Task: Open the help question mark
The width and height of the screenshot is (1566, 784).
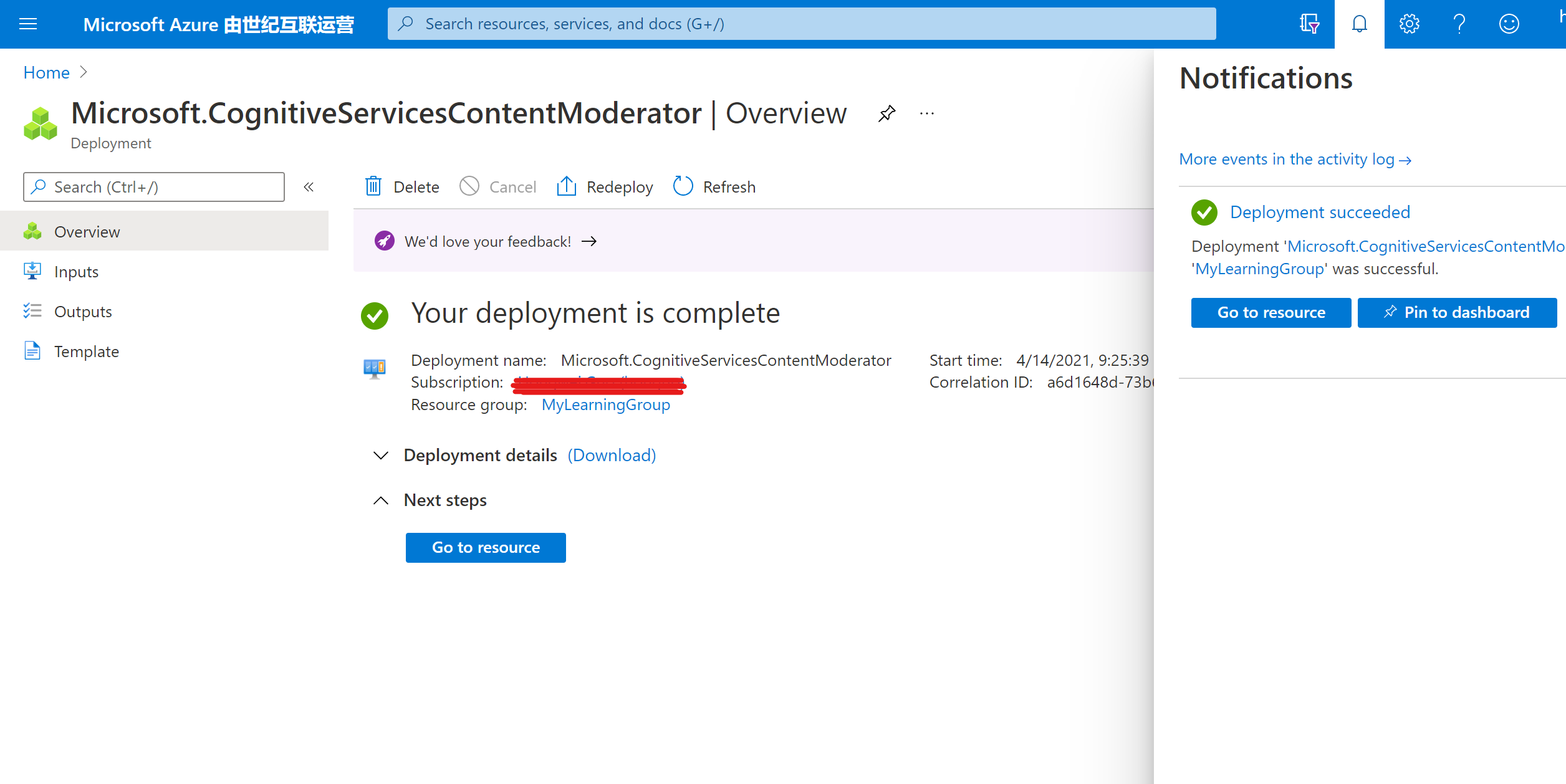Action: pyautogui.click(x=1459, y=24)
